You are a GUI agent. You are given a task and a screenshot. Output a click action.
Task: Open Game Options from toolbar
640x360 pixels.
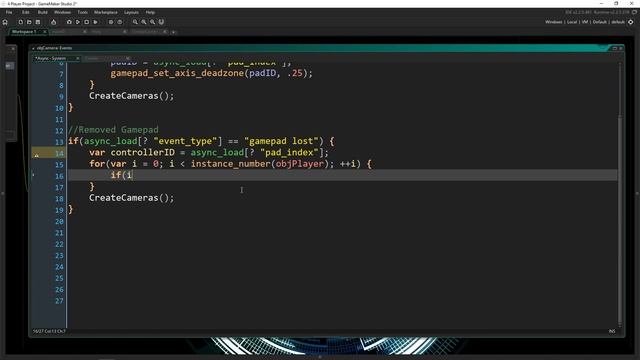(111, 22)
